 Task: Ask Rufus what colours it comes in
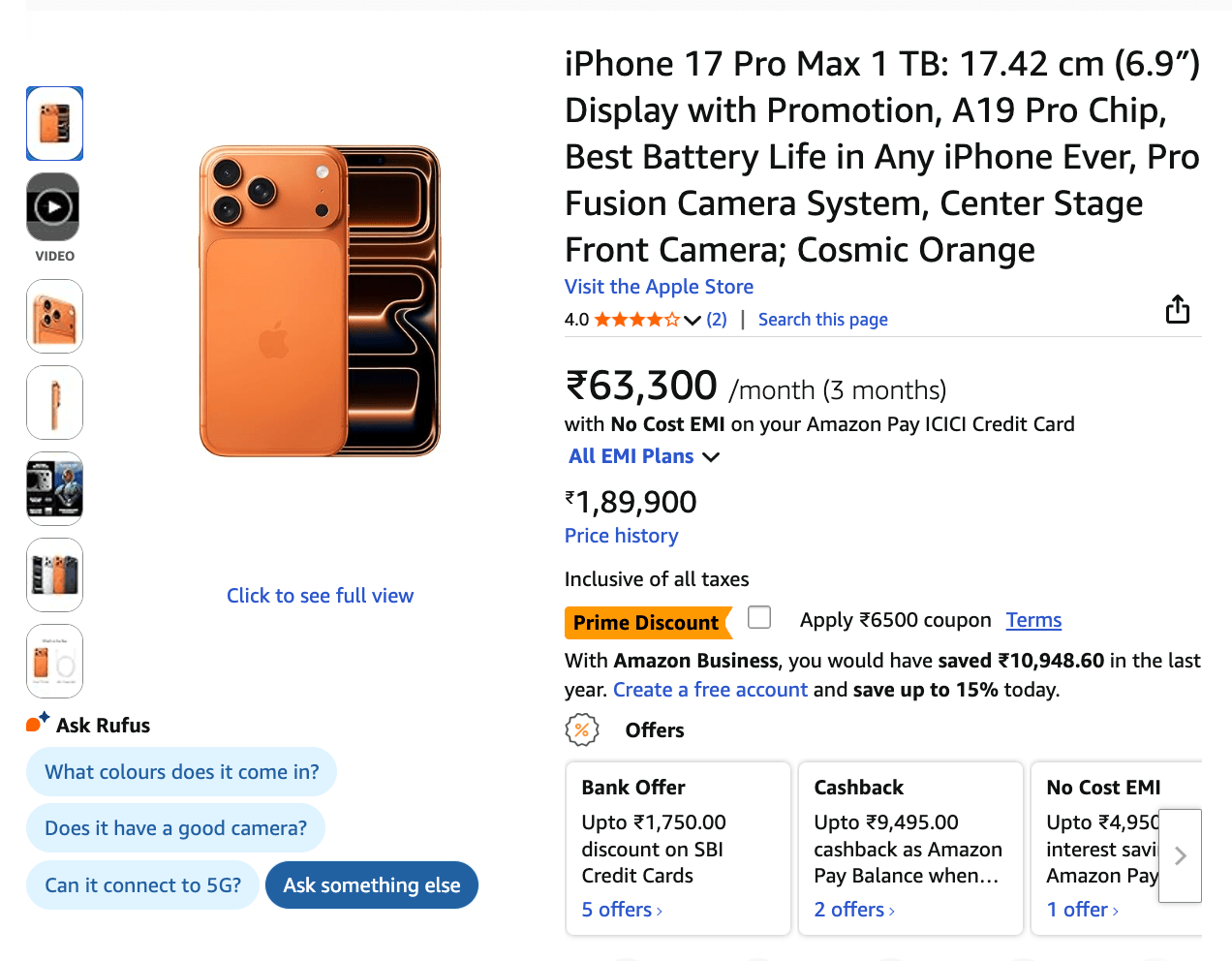coord(181,772)
